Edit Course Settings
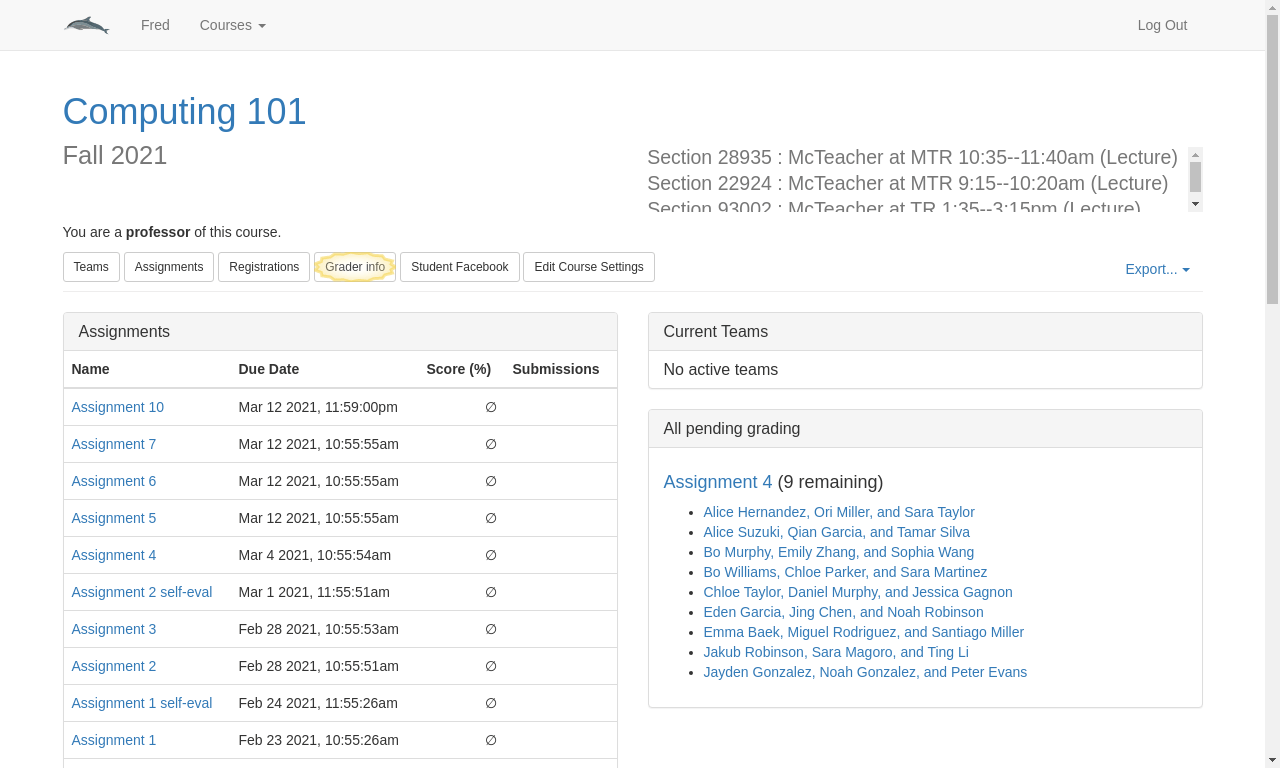This screenshot has width=1280, height=768. [589, 267]
